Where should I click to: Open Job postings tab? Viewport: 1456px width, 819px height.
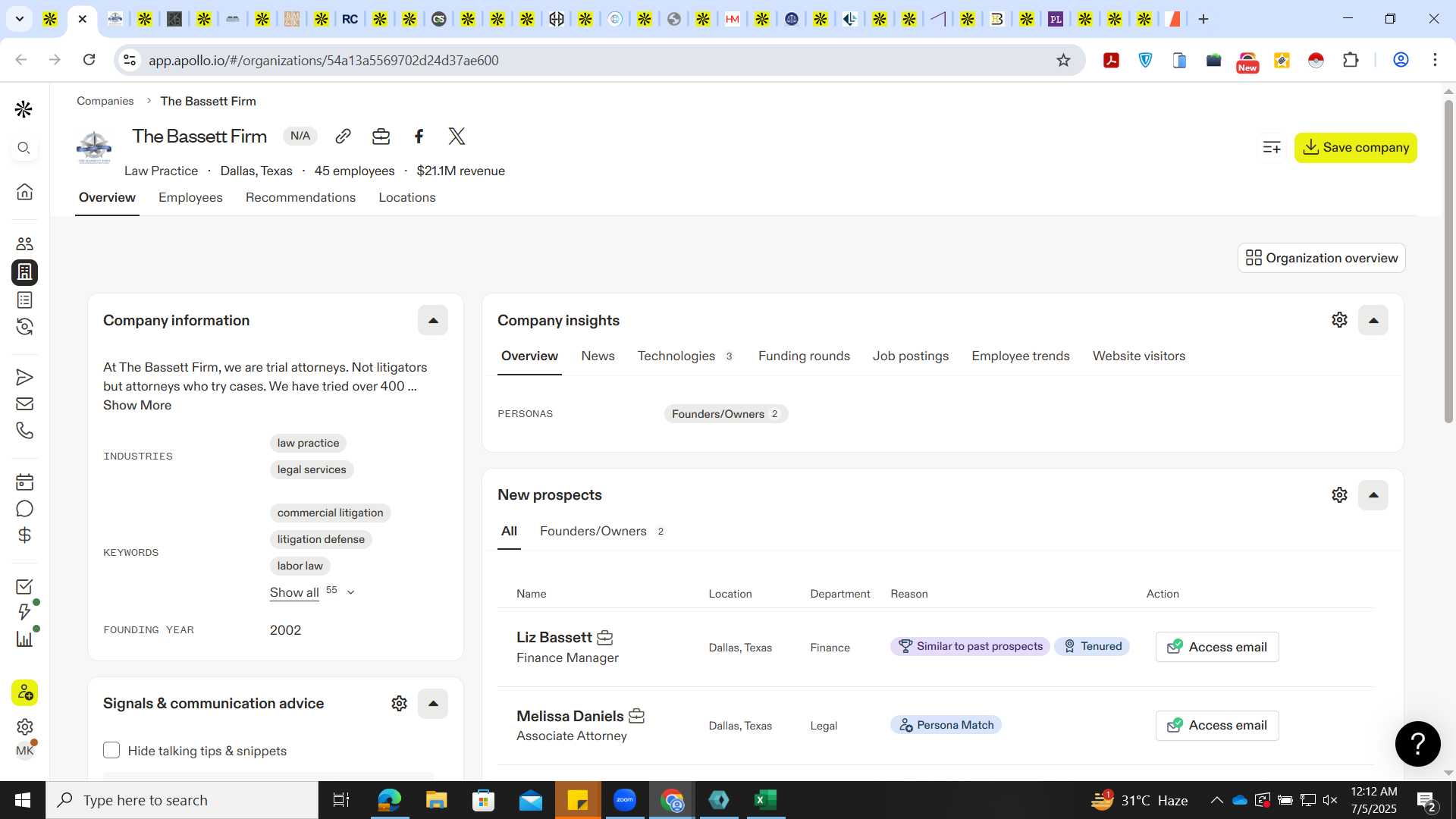click(x=911, y=356)
